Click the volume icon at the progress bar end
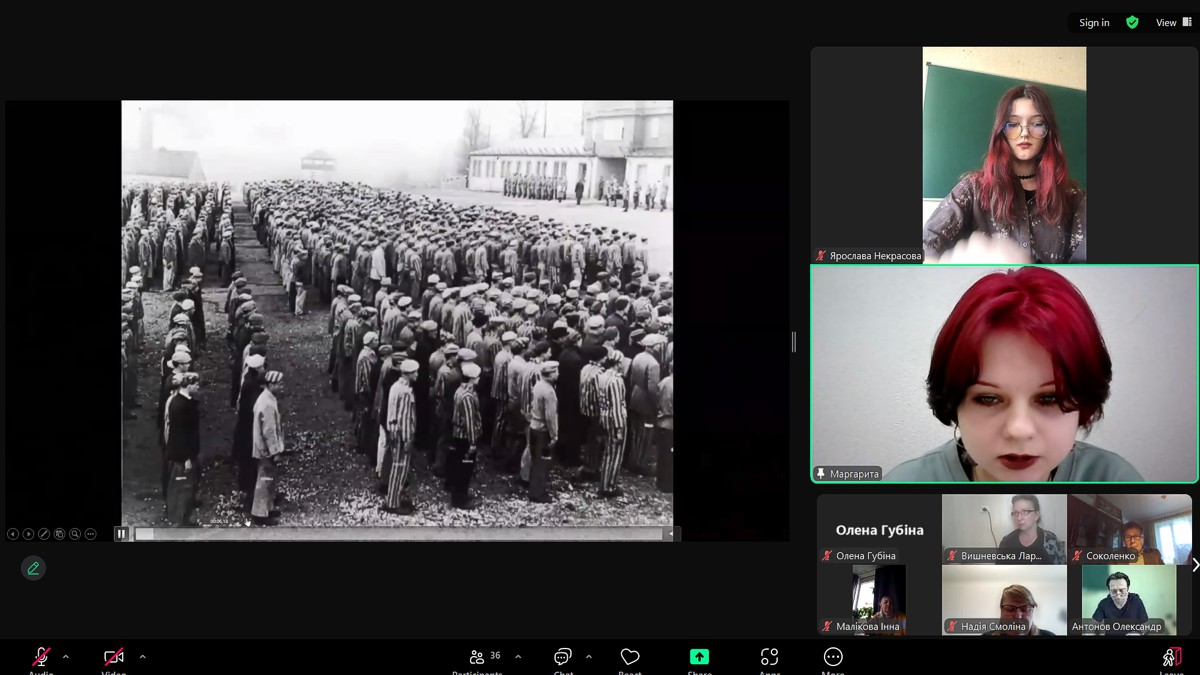The width and height of the screenshot is (1200, 675). (671, 534)
